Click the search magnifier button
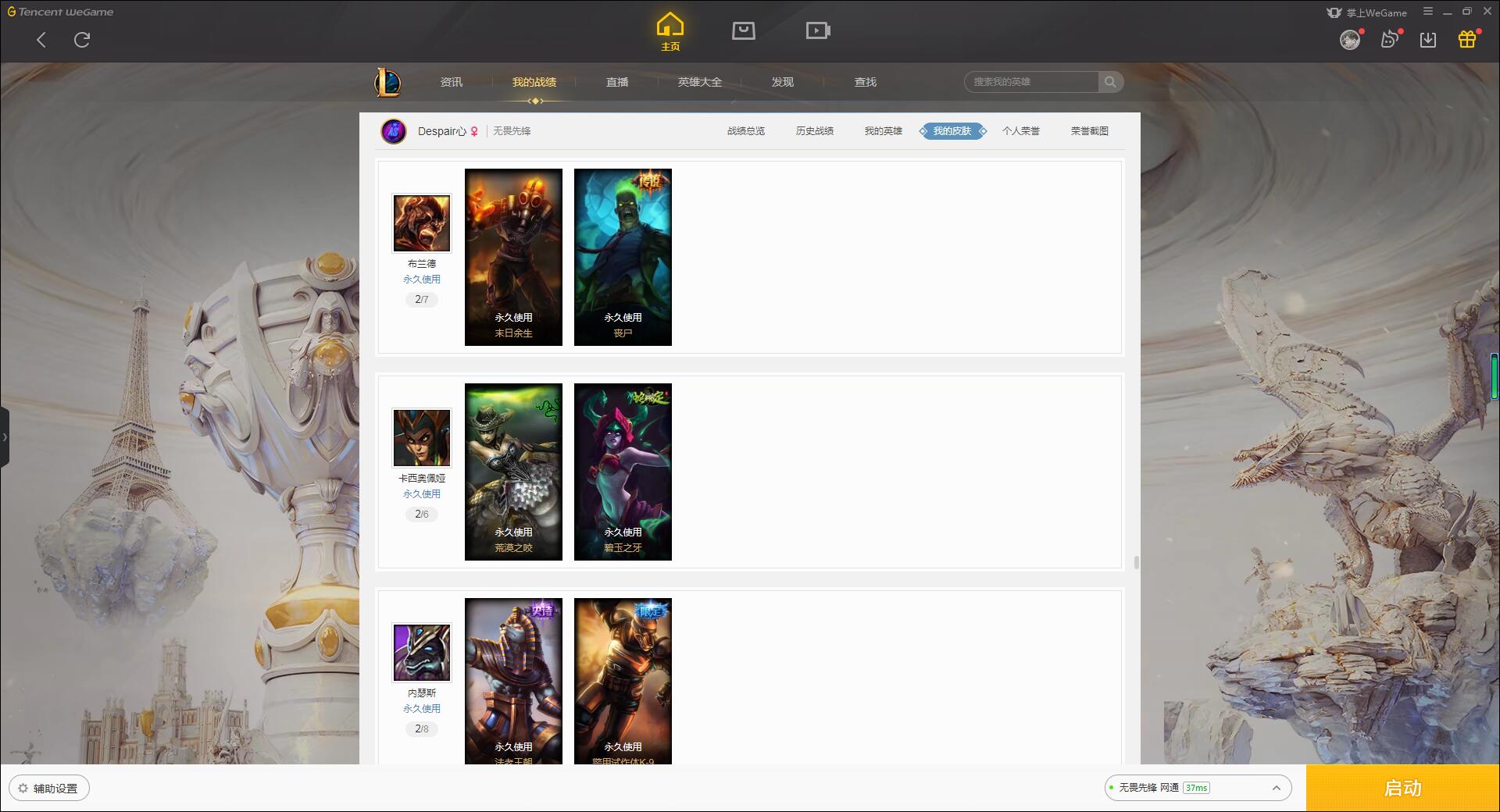This screenshot has height=812, width=1500. (x=1110, y=82)
